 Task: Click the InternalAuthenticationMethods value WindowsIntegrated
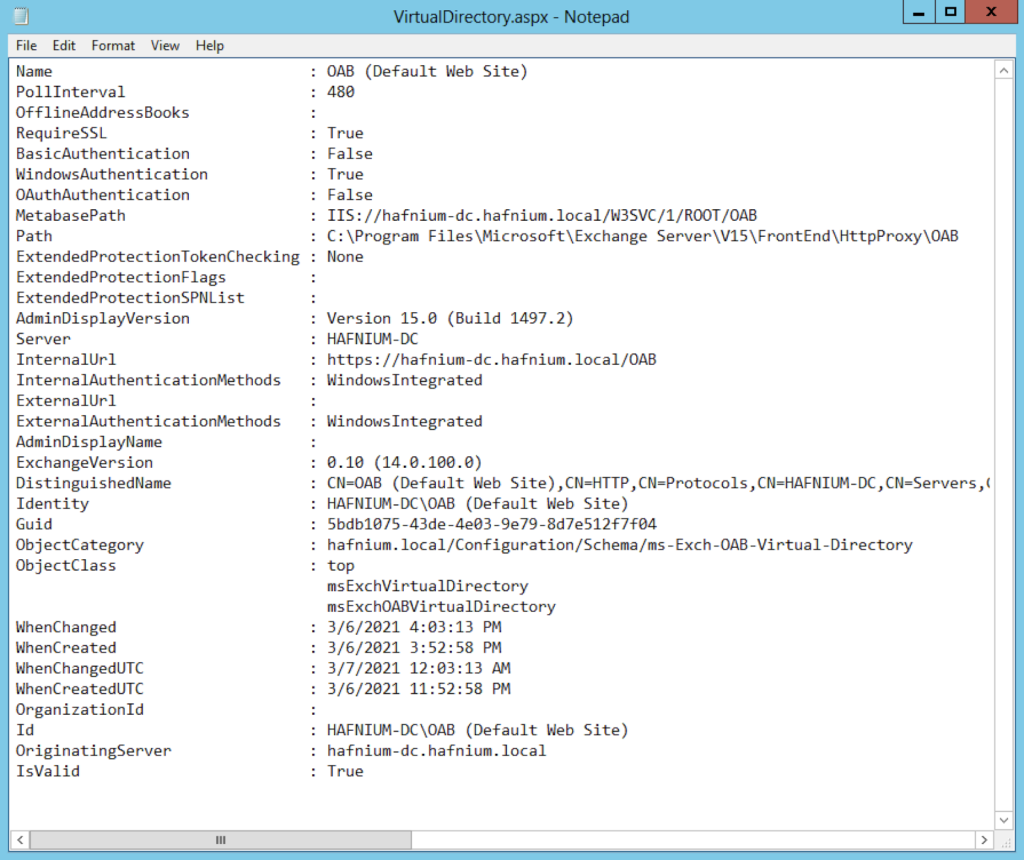[404, 380]
